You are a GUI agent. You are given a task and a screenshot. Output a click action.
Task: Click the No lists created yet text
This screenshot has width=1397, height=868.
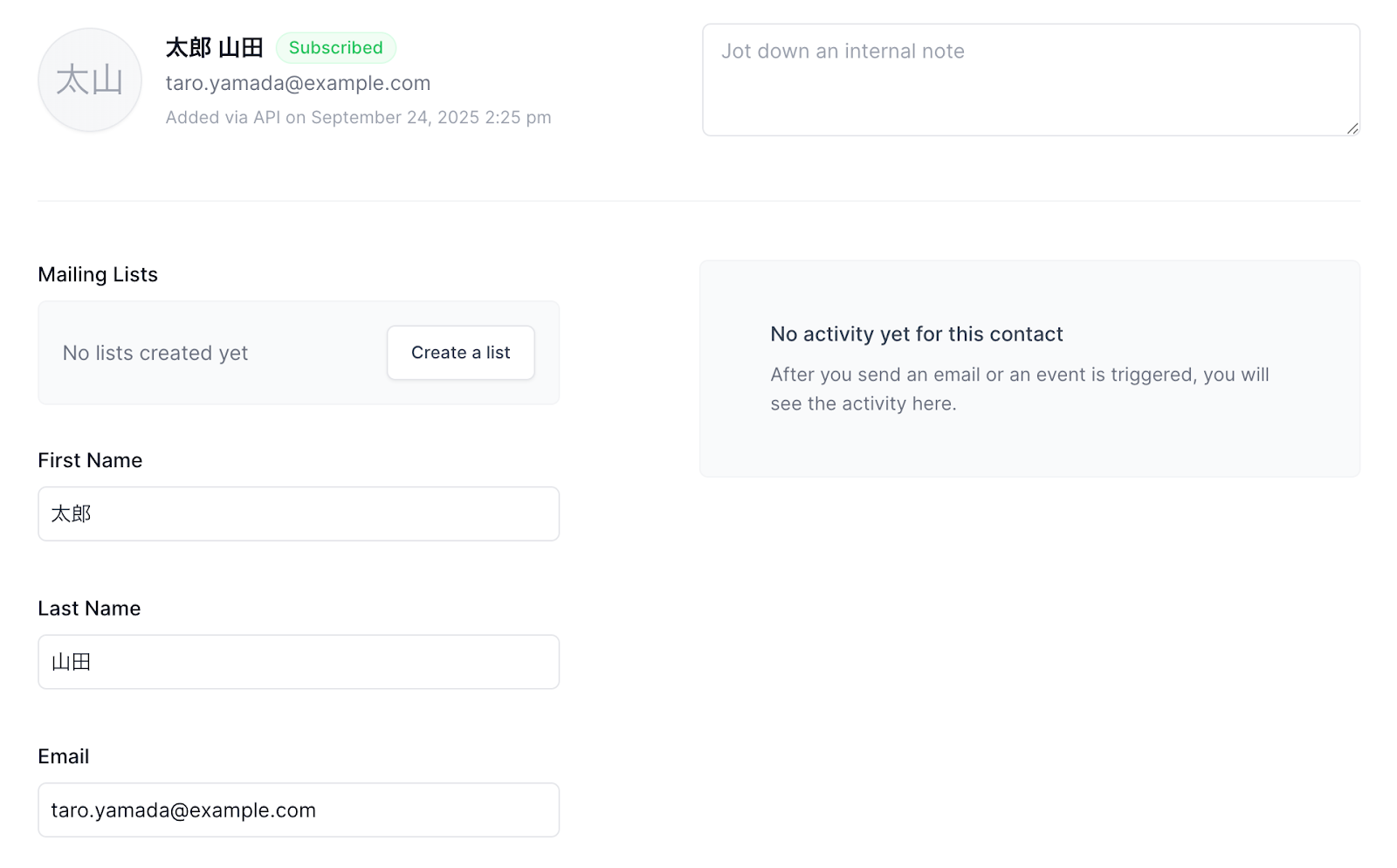155,354
